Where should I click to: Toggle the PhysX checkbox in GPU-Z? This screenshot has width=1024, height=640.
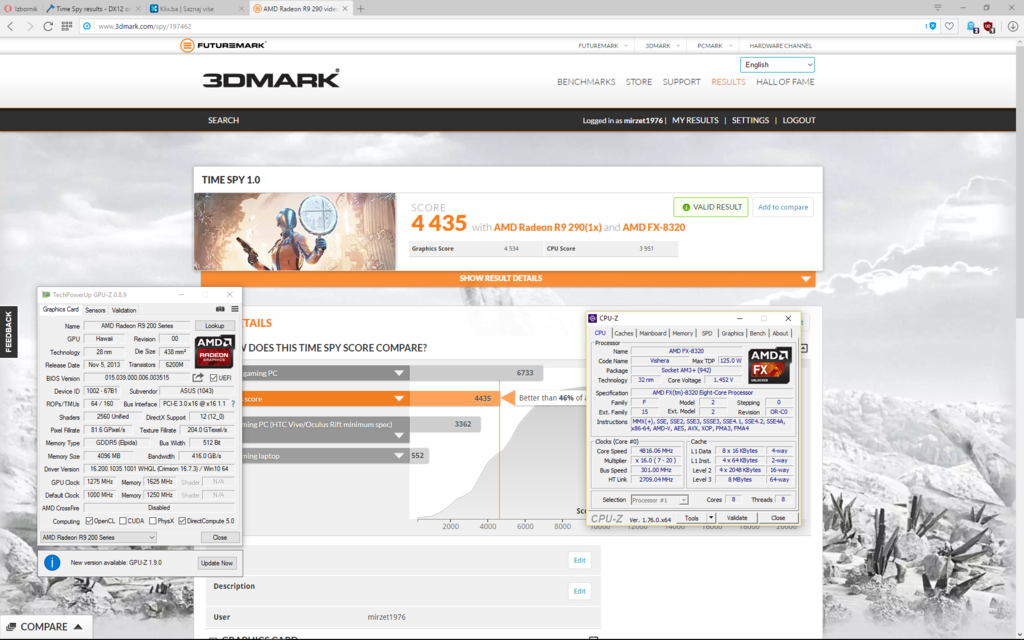click(153, 521)
